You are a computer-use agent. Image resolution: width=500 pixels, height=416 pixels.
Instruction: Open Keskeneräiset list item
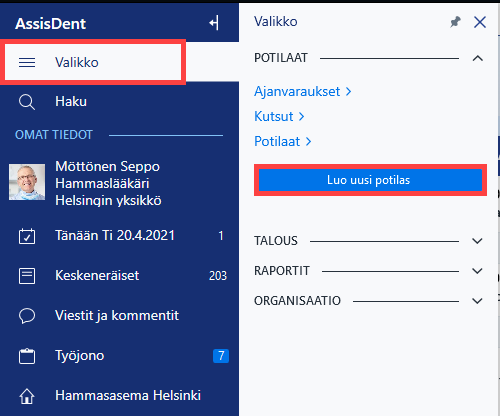click(x=97, y=276)
